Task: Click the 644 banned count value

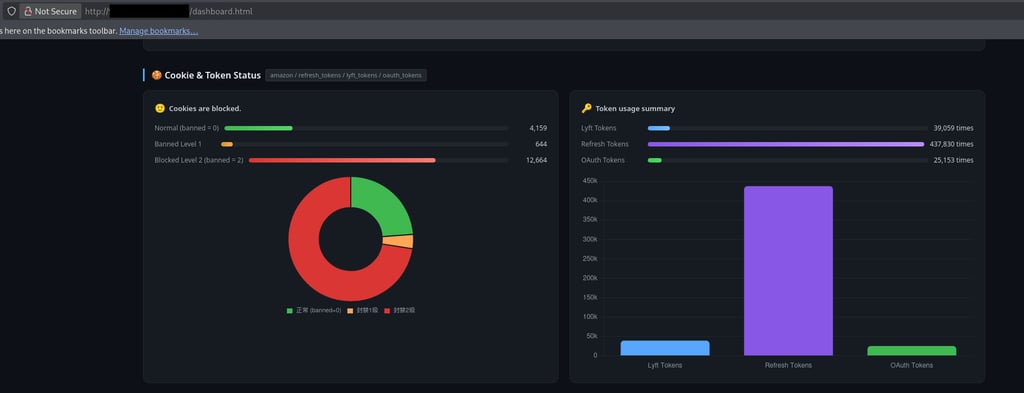Action: 541,144
